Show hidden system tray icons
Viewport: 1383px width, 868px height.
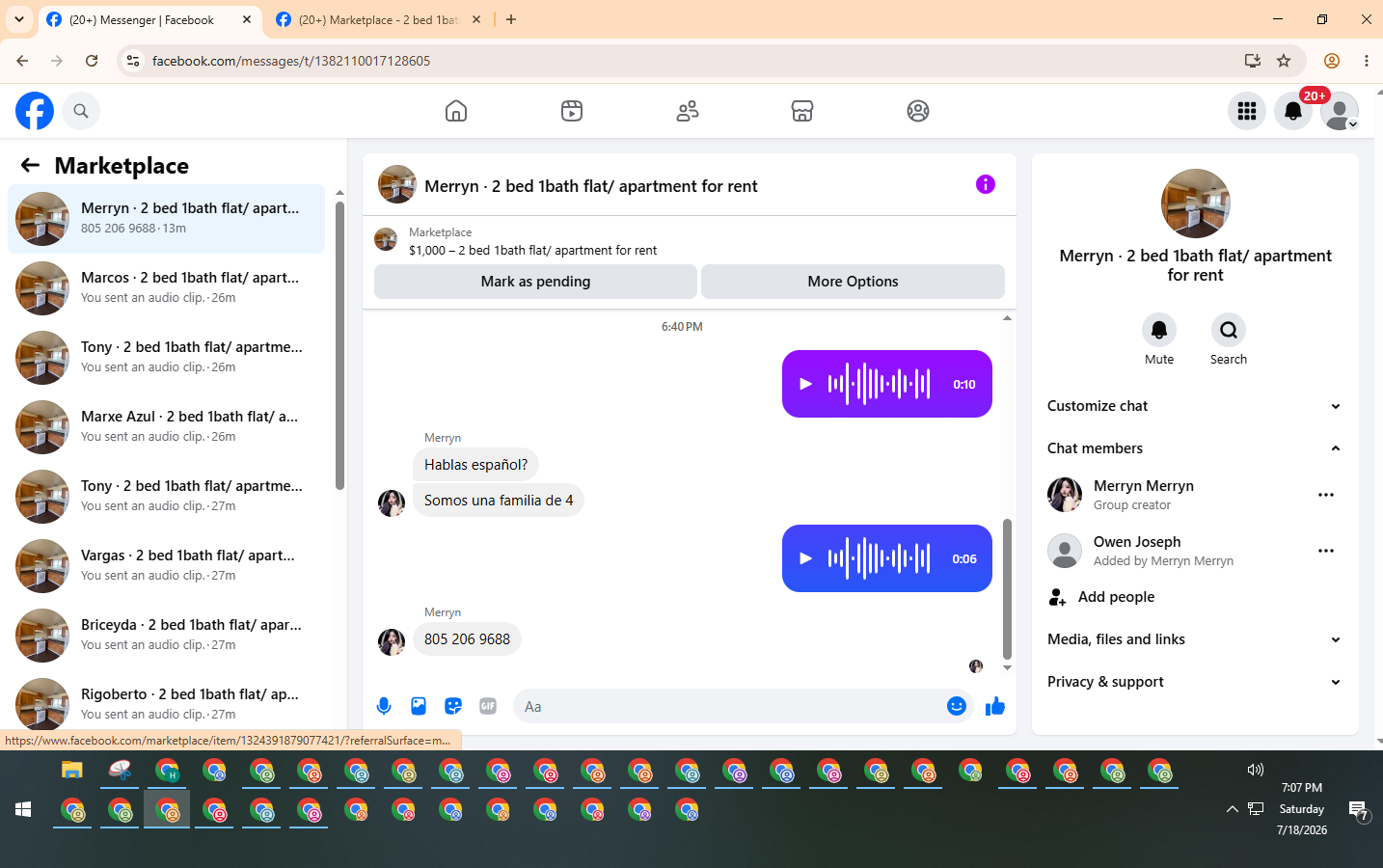point(1232,809)
